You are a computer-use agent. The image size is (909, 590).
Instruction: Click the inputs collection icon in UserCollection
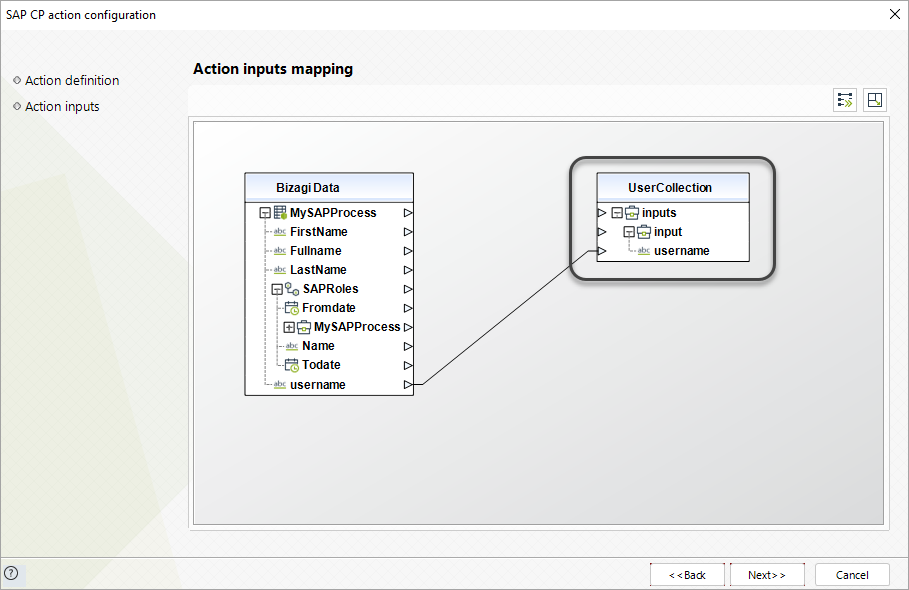pyautogui.click(x=632, y=213)
